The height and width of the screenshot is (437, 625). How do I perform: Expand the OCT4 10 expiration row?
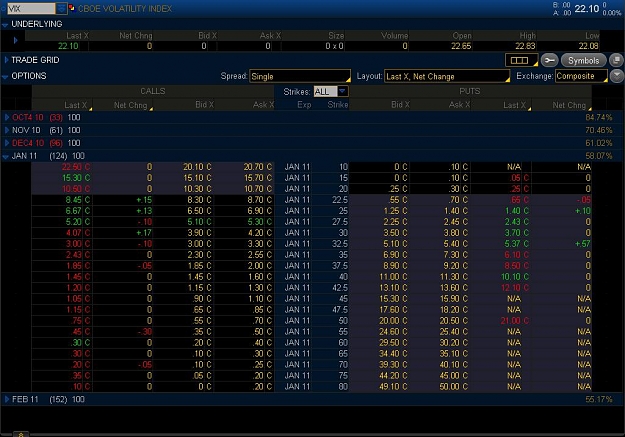coord(6,117)
